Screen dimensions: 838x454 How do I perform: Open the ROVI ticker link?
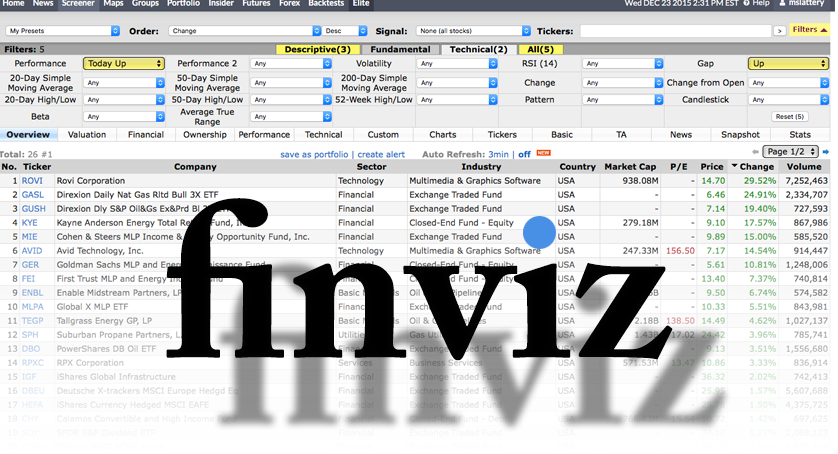[32, 181]
